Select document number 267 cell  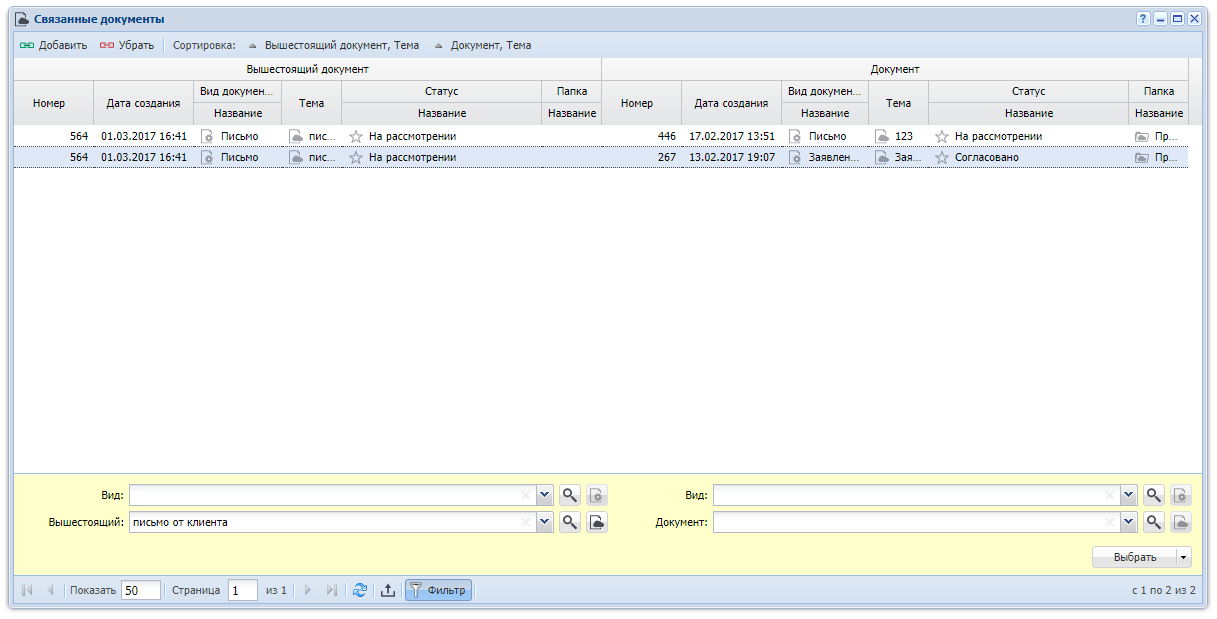641,157
